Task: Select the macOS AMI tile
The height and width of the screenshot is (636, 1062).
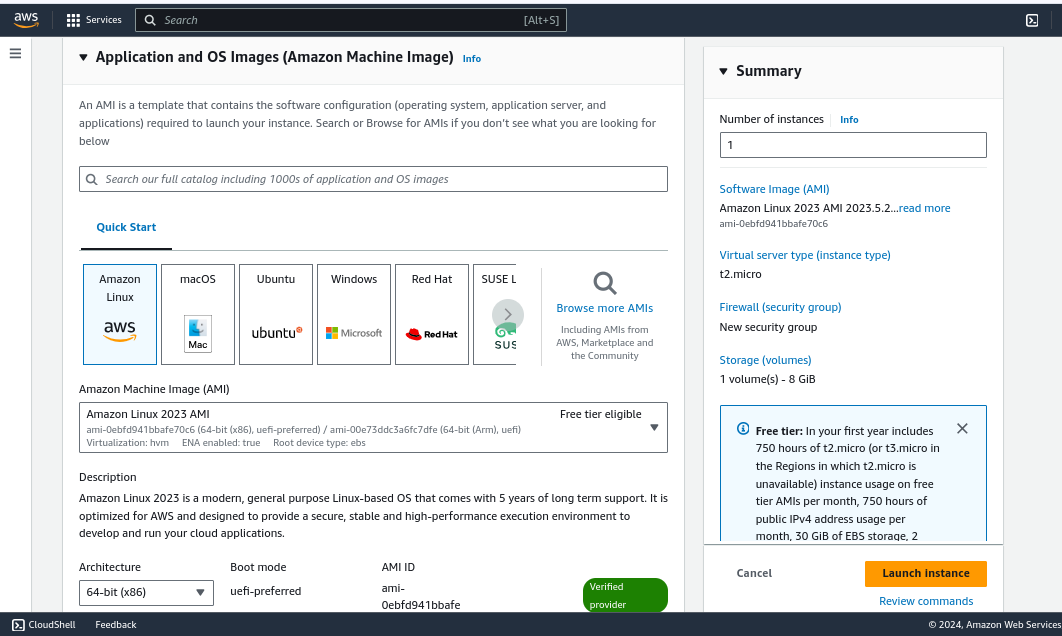Action: pos(198,314)
